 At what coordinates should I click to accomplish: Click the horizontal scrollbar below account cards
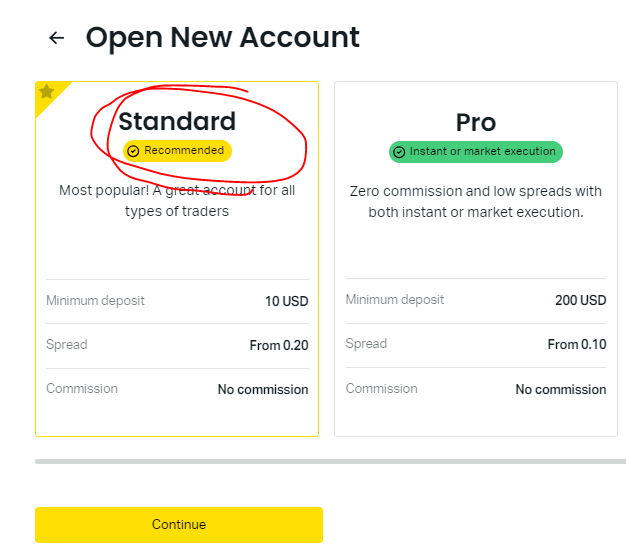(330, 461)
